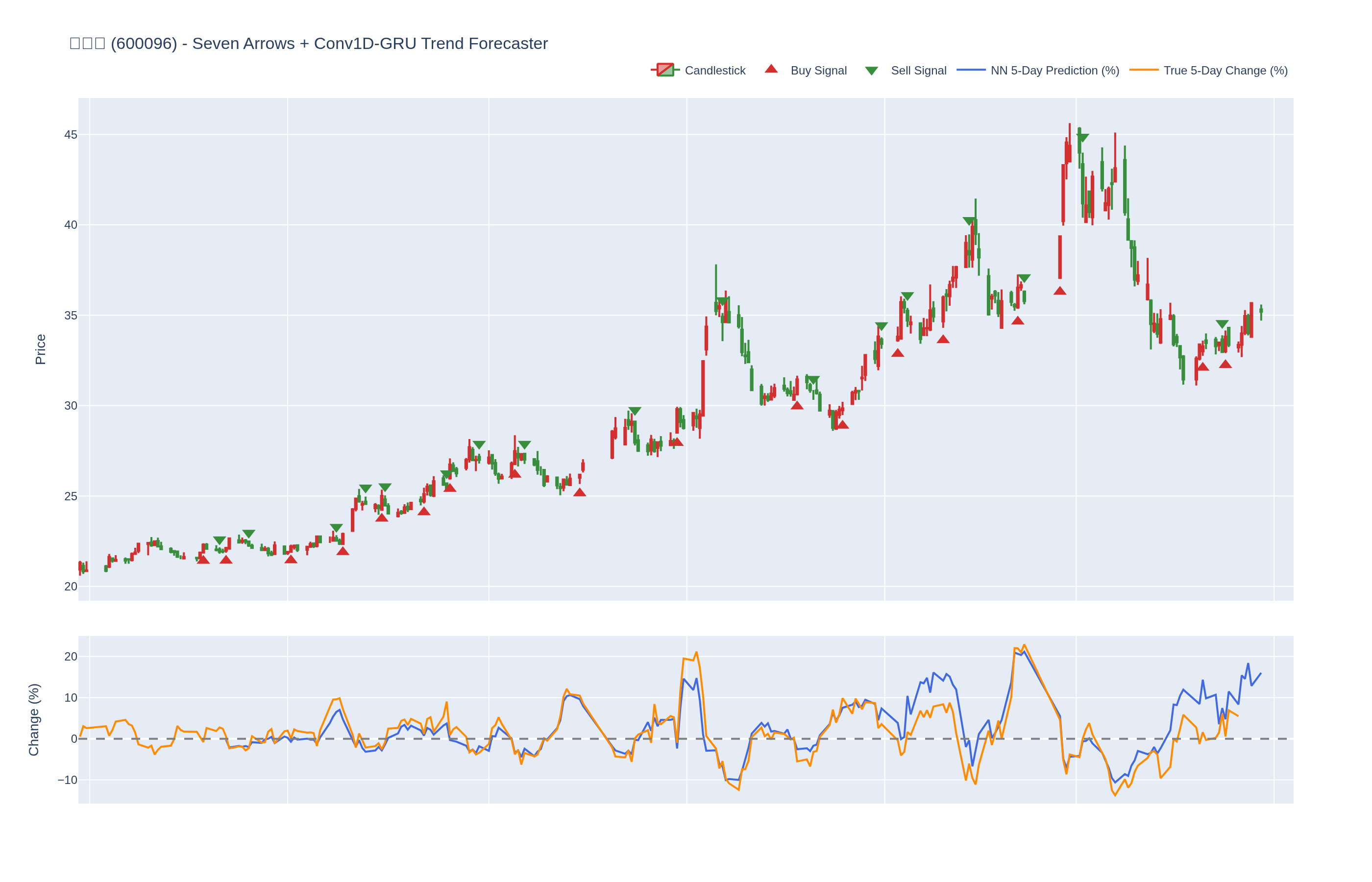Click the green Sell Signal triangle in legend
Image resolution: width=1372 pixels, height=882 pixels.
pos(871,71)
